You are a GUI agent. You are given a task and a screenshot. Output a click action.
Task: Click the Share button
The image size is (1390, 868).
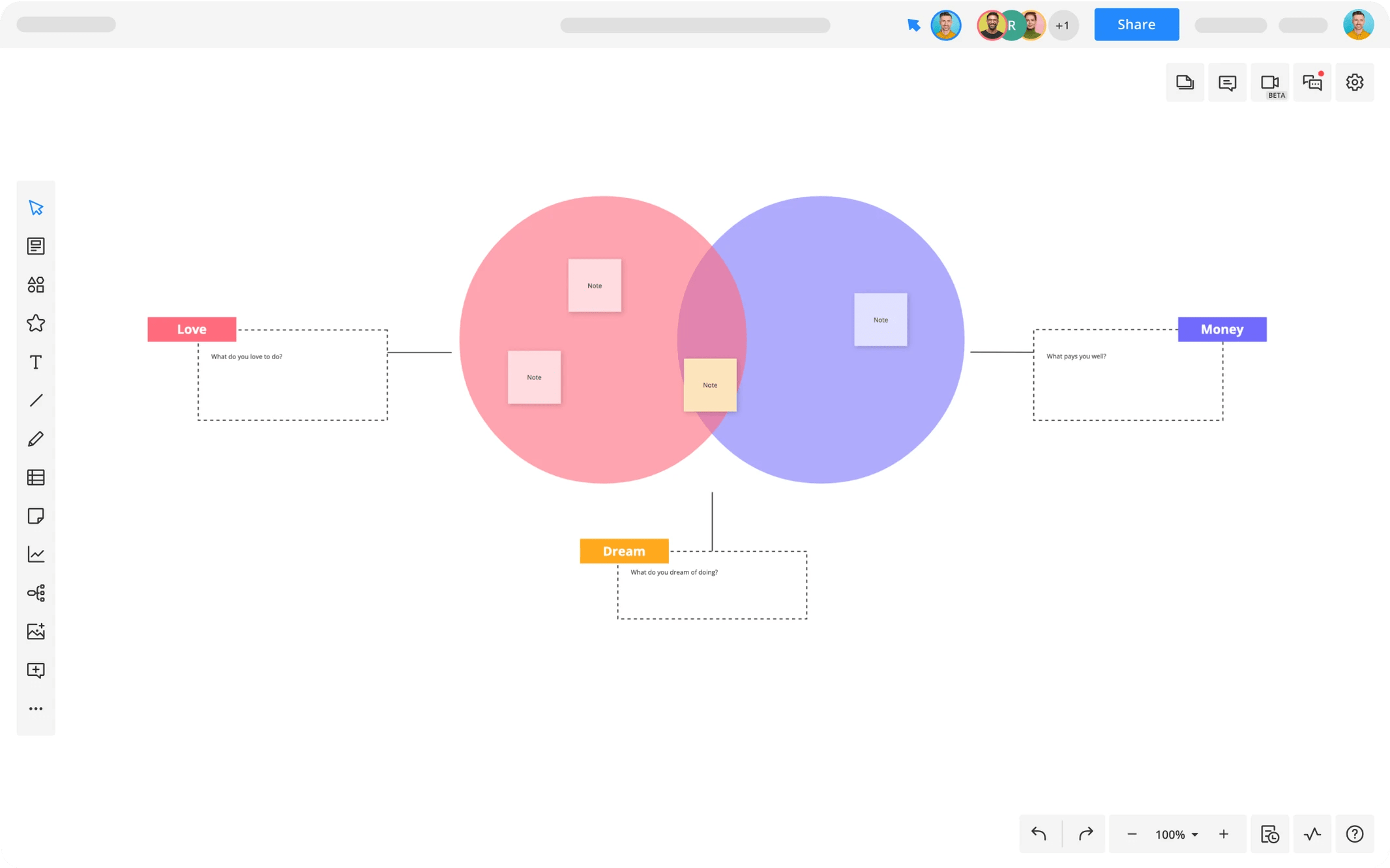click(x=1136, y=24)
